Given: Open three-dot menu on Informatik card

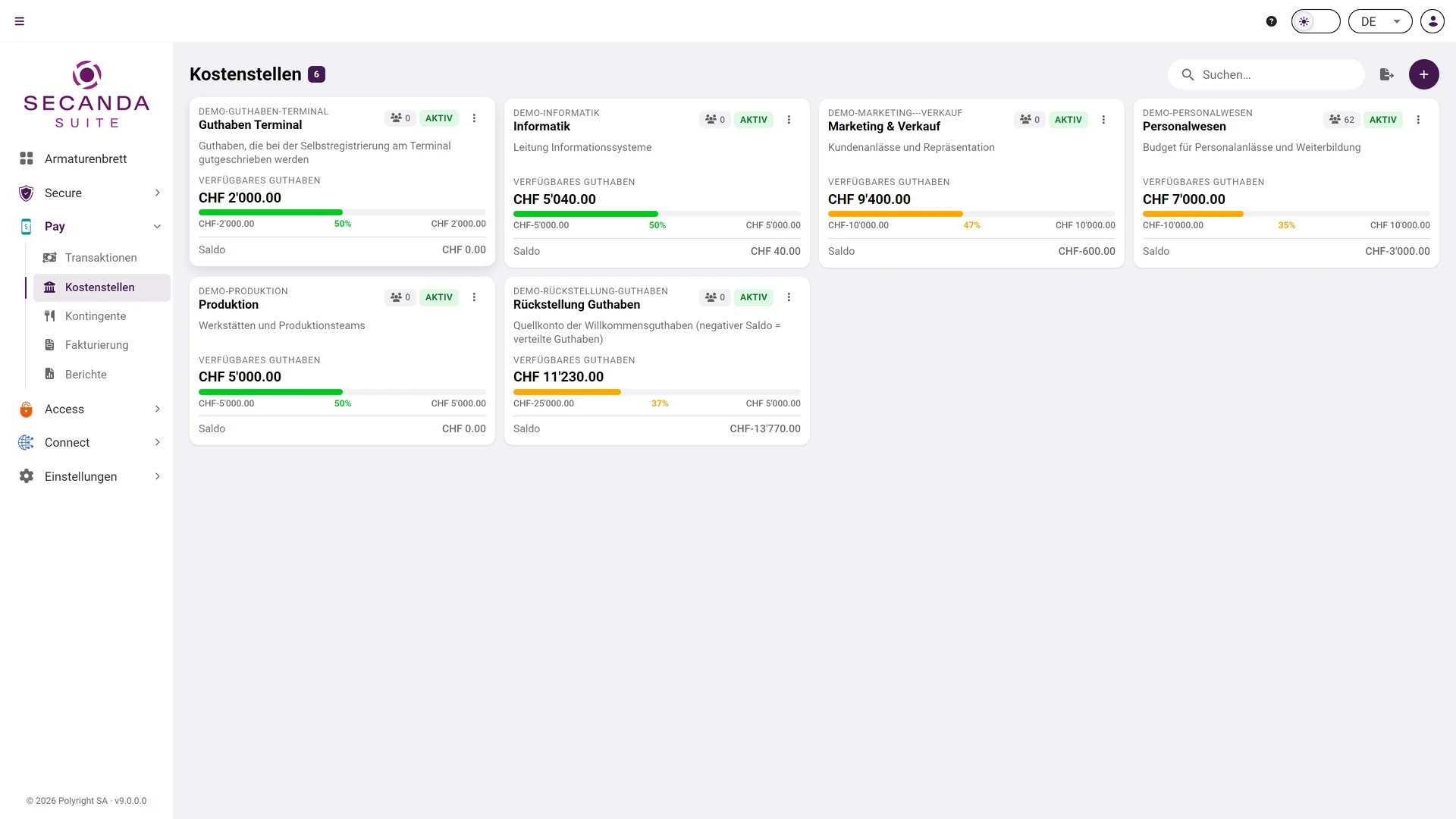Looking at the screenshot, I should 789,120.
